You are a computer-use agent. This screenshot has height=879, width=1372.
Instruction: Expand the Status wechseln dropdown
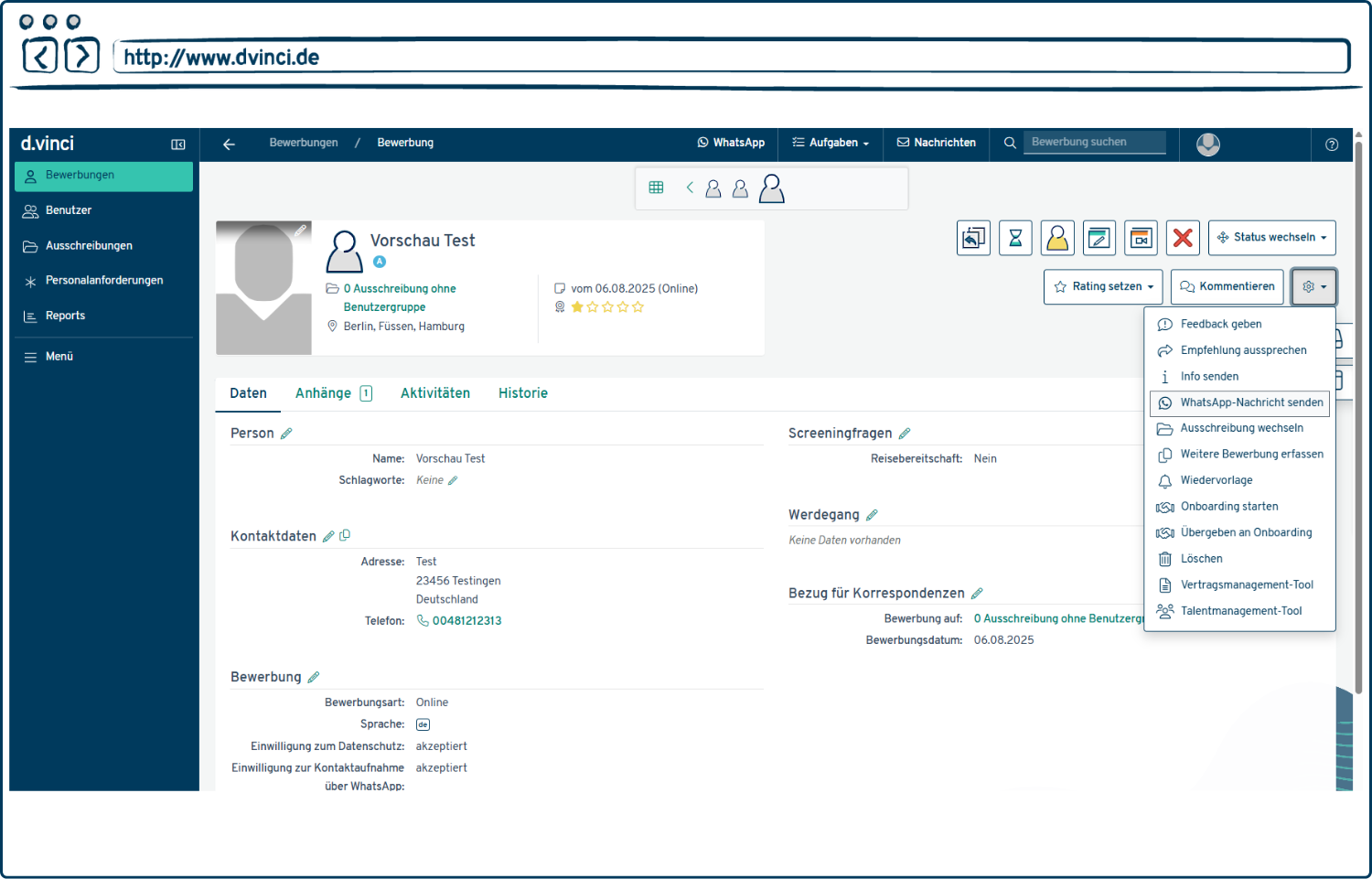pos(1271,238)
